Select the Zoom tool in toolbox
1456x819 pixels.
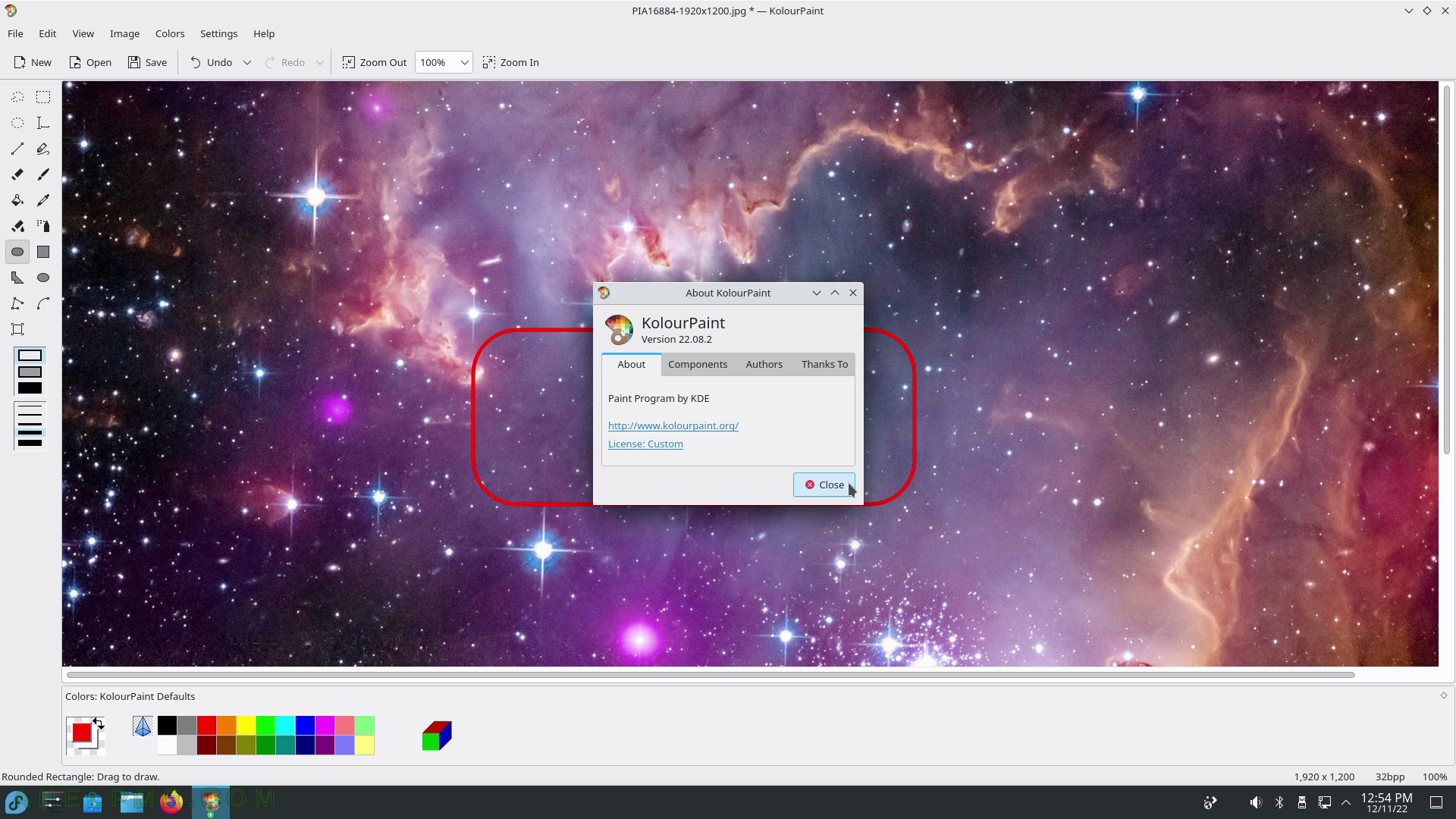click(x=17, y=329)
